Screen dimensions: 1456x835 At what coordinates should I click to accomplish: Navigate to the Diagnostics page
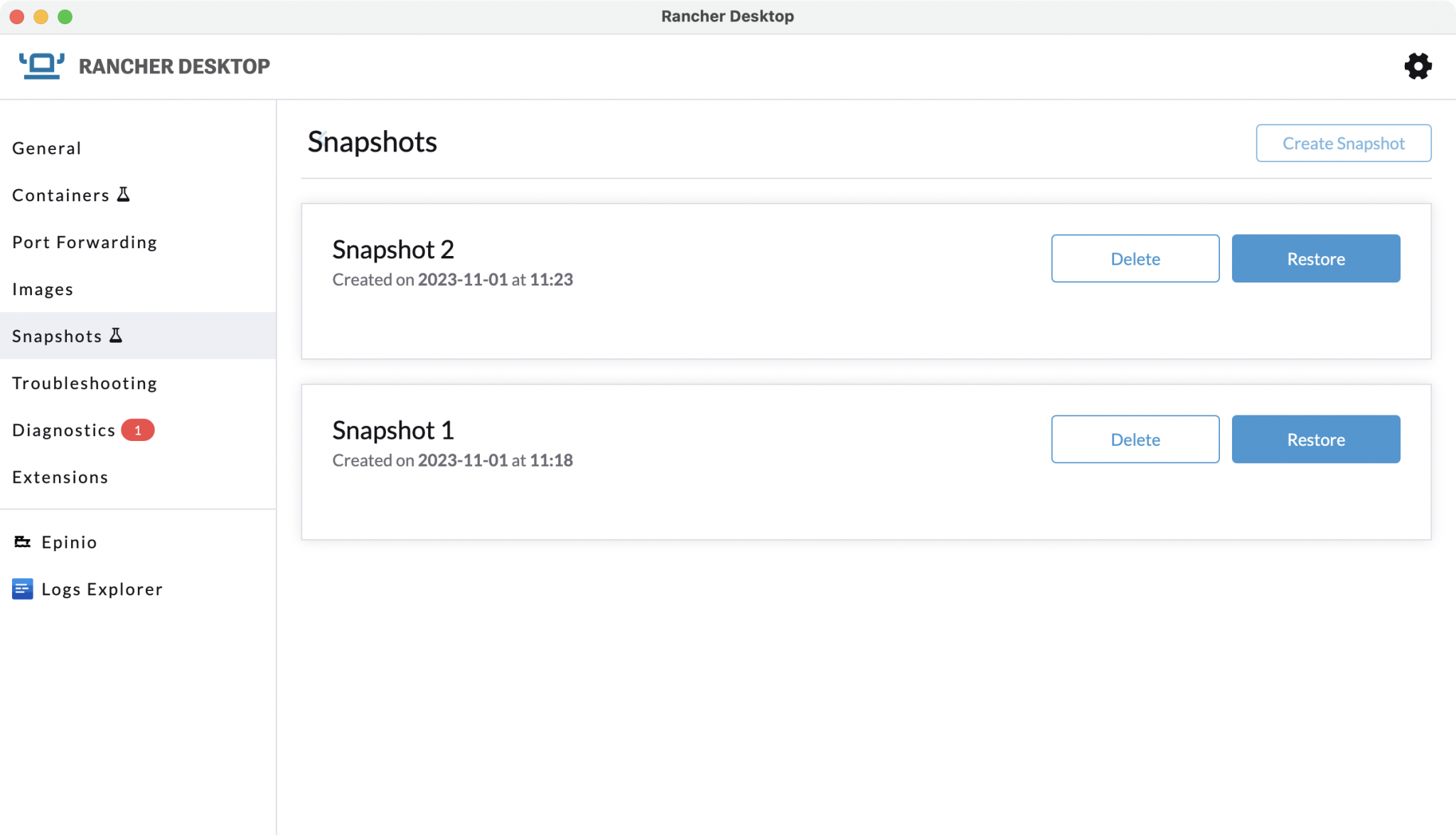[63, 430]
